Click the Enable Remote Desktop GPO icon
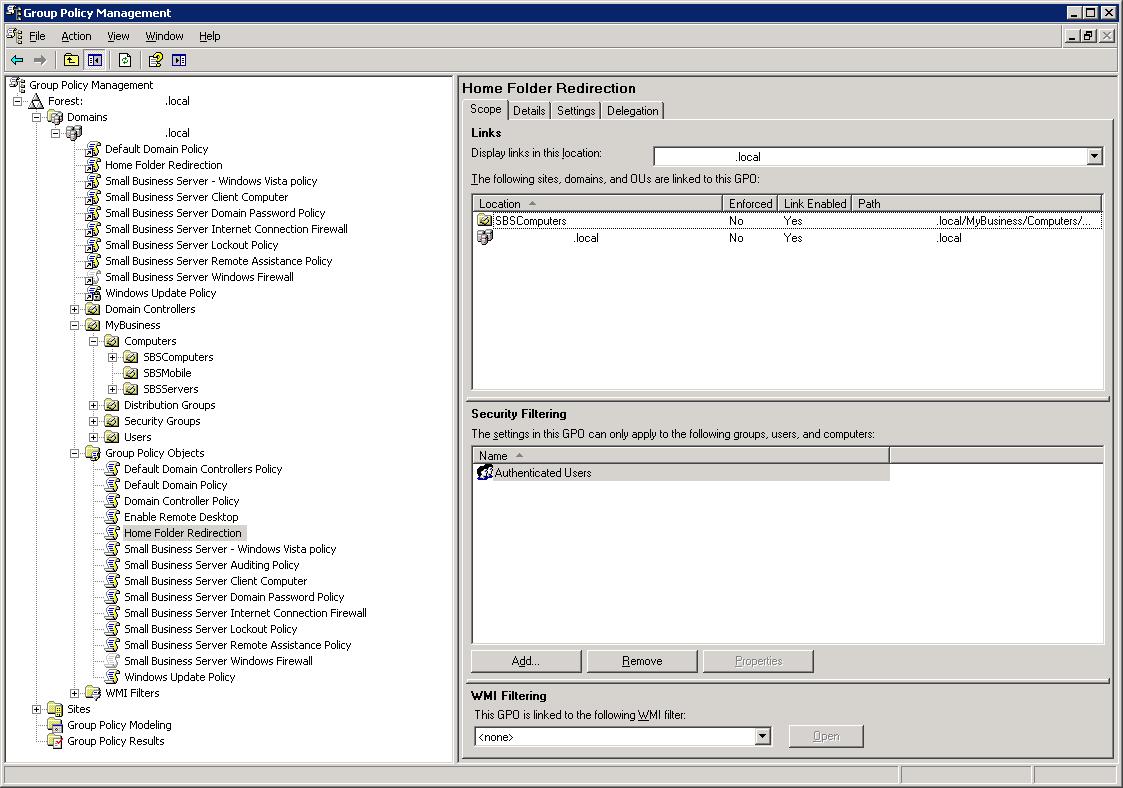The image size is (1123, 788). pyautogui.click(x=112, y=516)
